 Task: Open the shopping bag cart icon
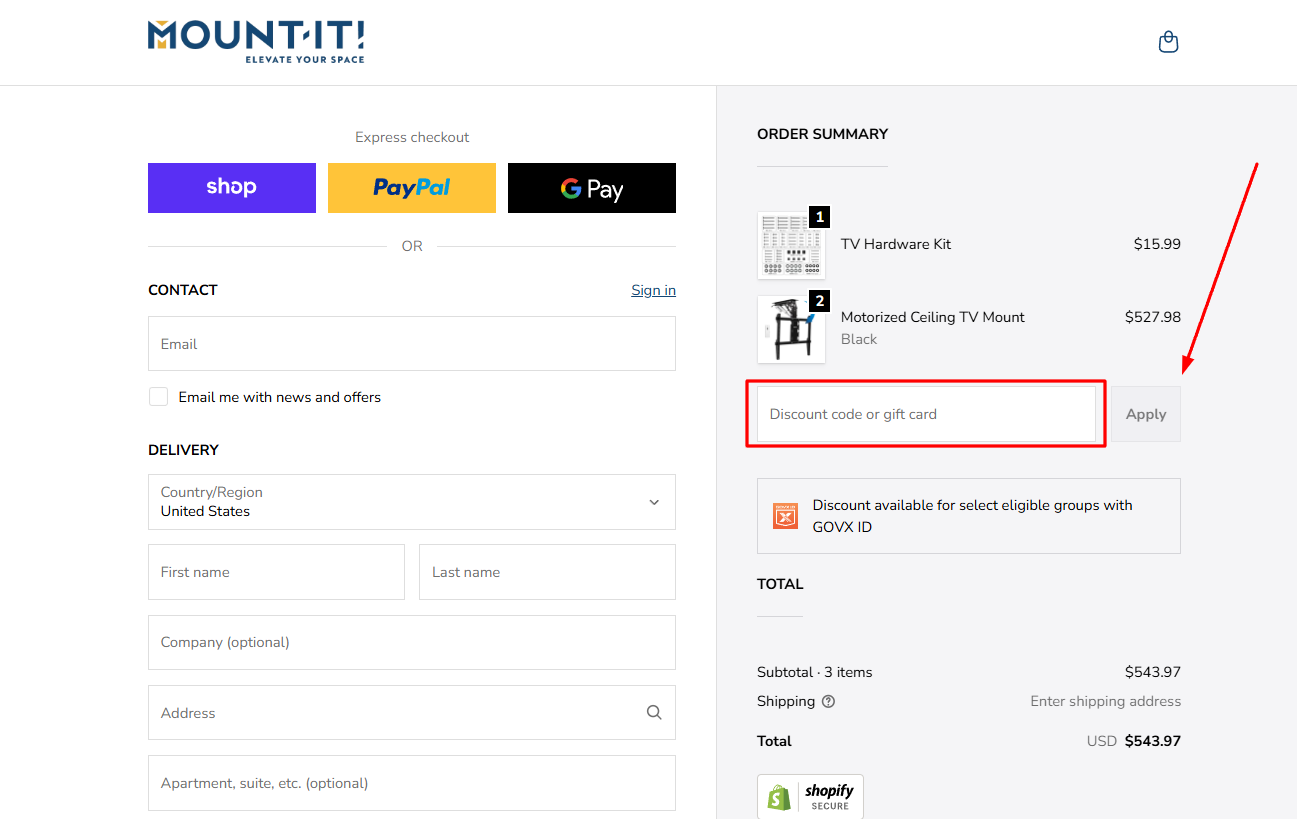1168,42
